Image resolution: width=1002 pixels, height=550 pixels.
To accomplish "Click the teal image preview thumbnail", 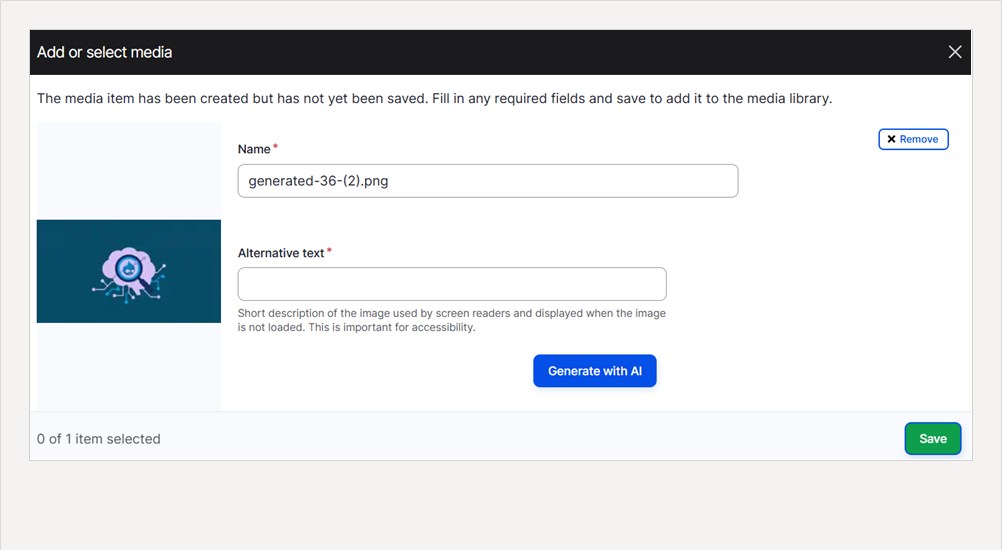I will coord(129,271).
